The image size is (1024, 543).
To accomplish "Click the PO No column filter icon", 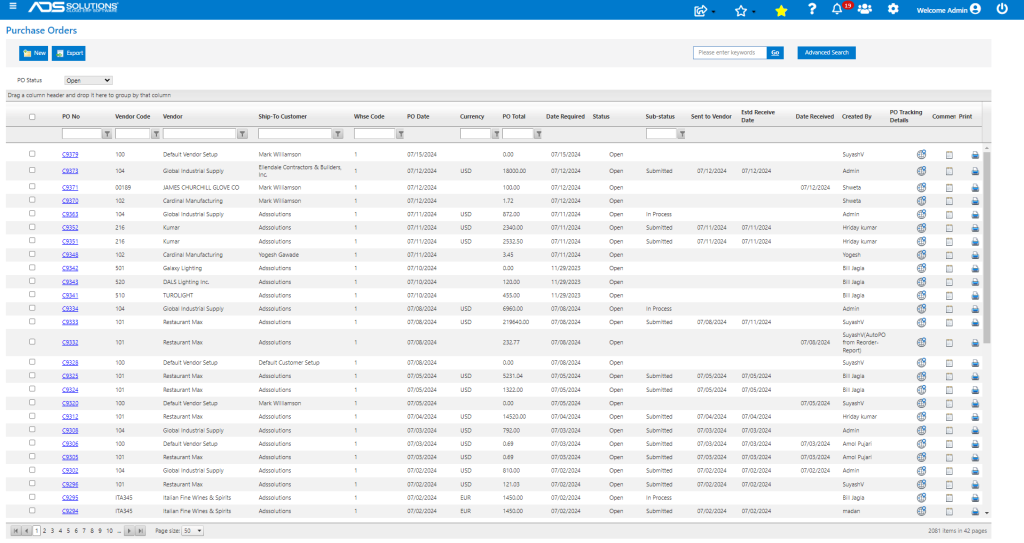I will [107, 134].
